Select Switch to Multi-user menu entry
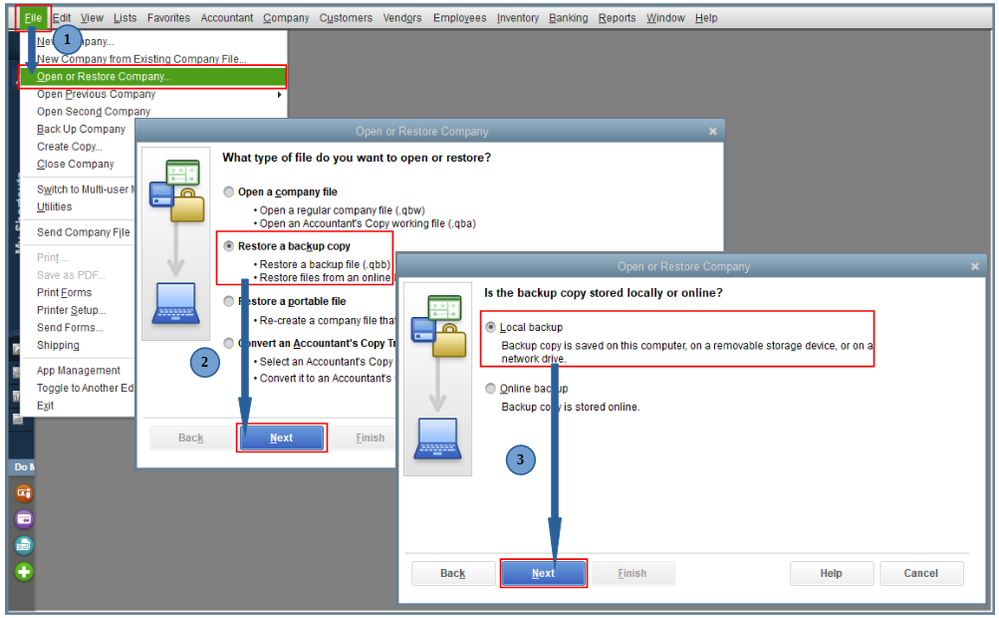 tap(85, 189)
